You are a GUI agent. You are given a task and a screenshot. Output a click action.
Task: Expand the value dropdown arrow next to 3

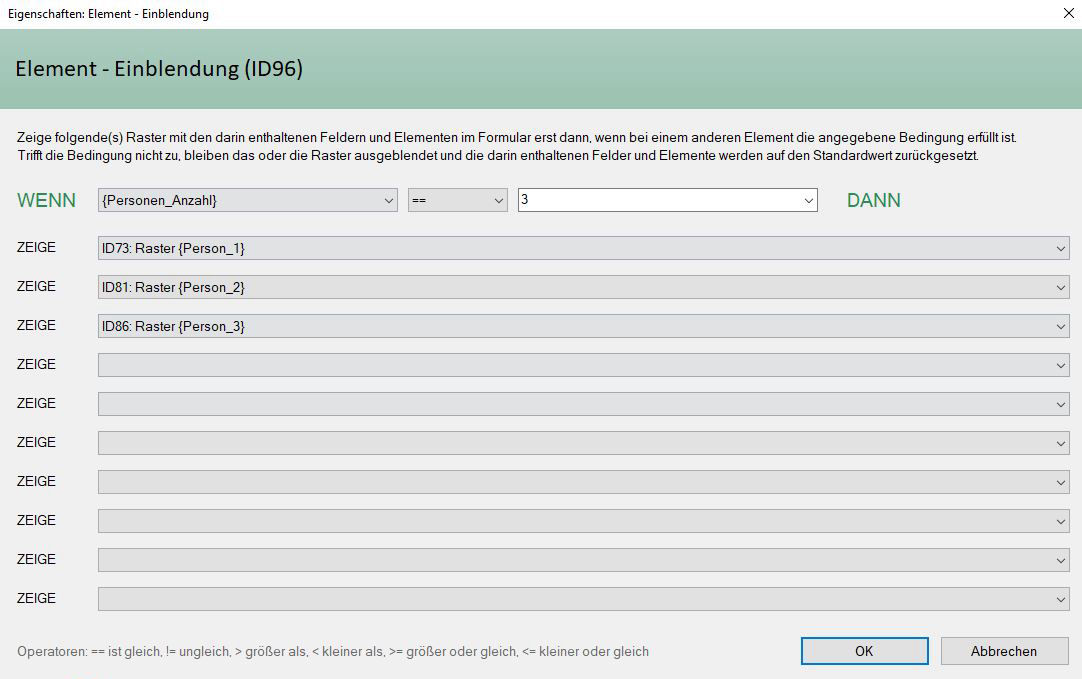[808, 201]
